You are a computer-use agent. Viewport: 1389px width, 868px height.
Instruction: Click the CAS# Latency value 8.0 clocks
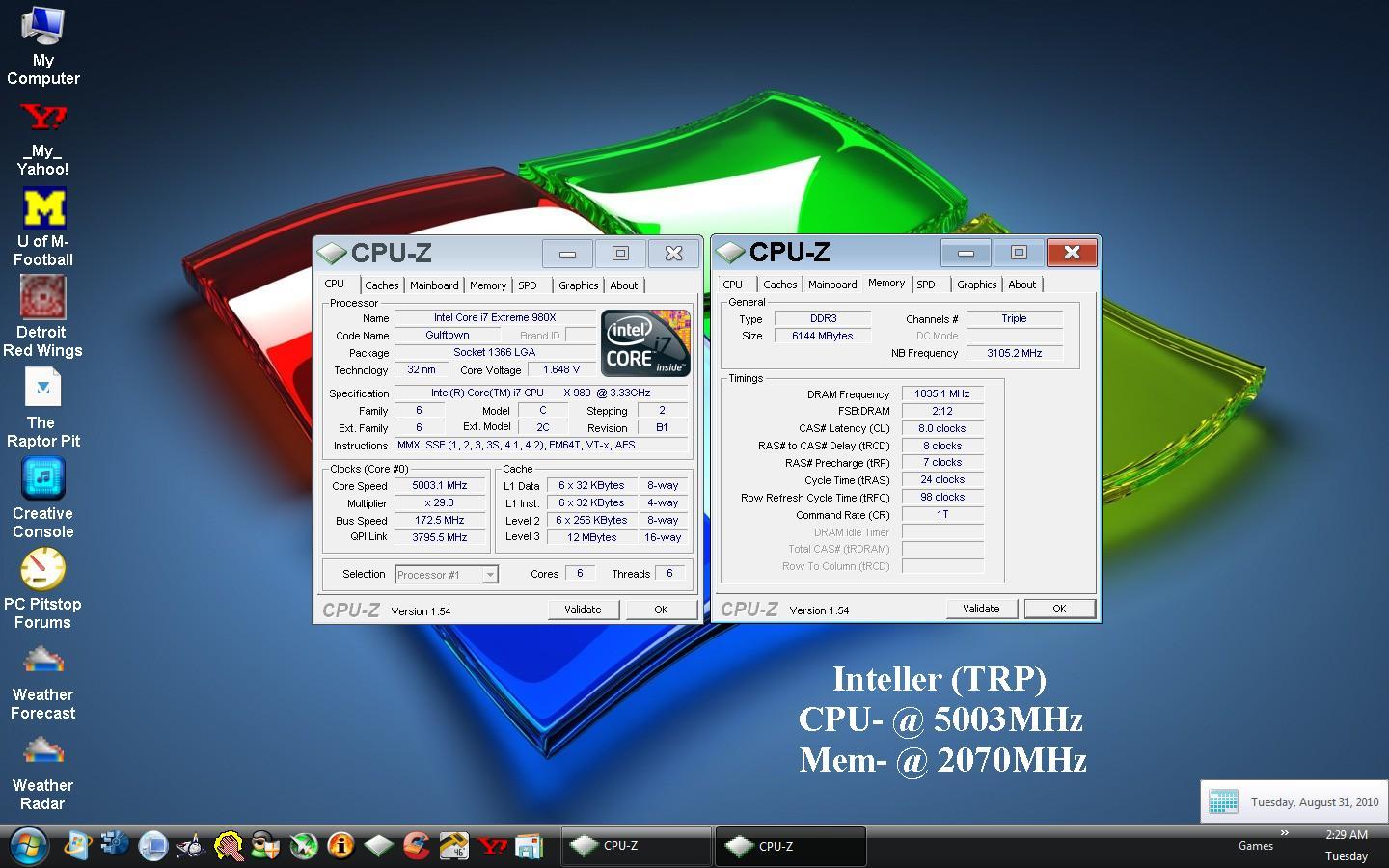(942, 428)
